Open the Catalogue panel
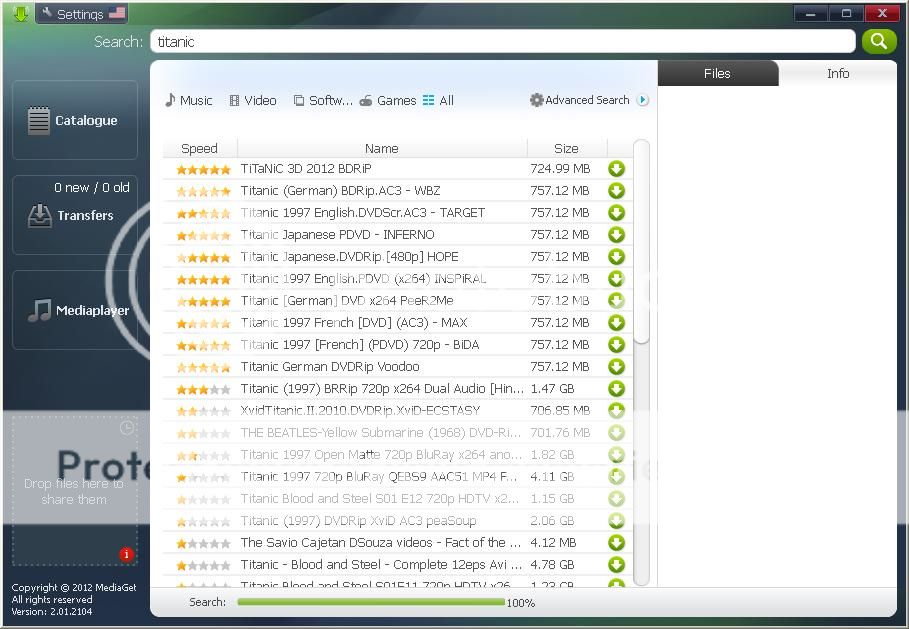This screenshot has height=629, width=909. 75,120
